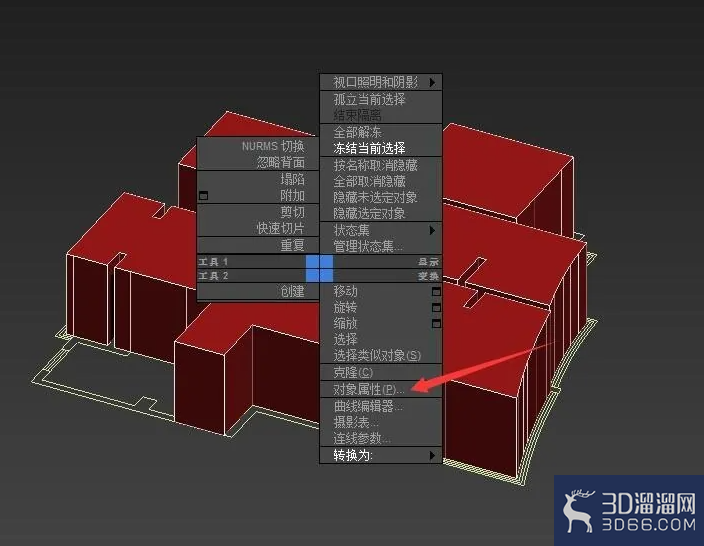
Task: Click 显示 quad label
Action: point(428,262)
